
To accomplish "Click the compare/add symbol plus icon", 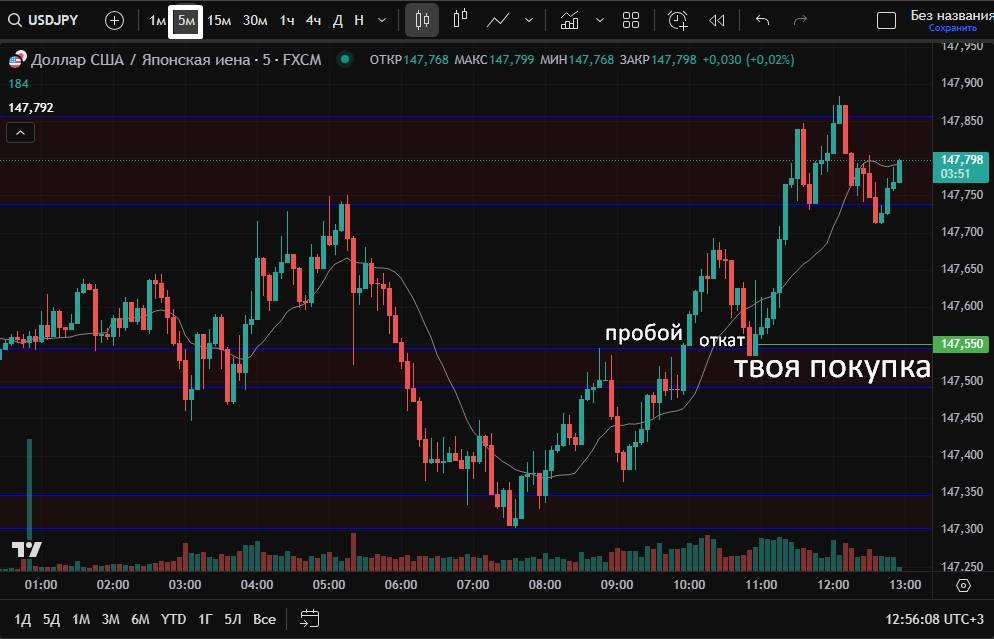I will click(114, 20).
